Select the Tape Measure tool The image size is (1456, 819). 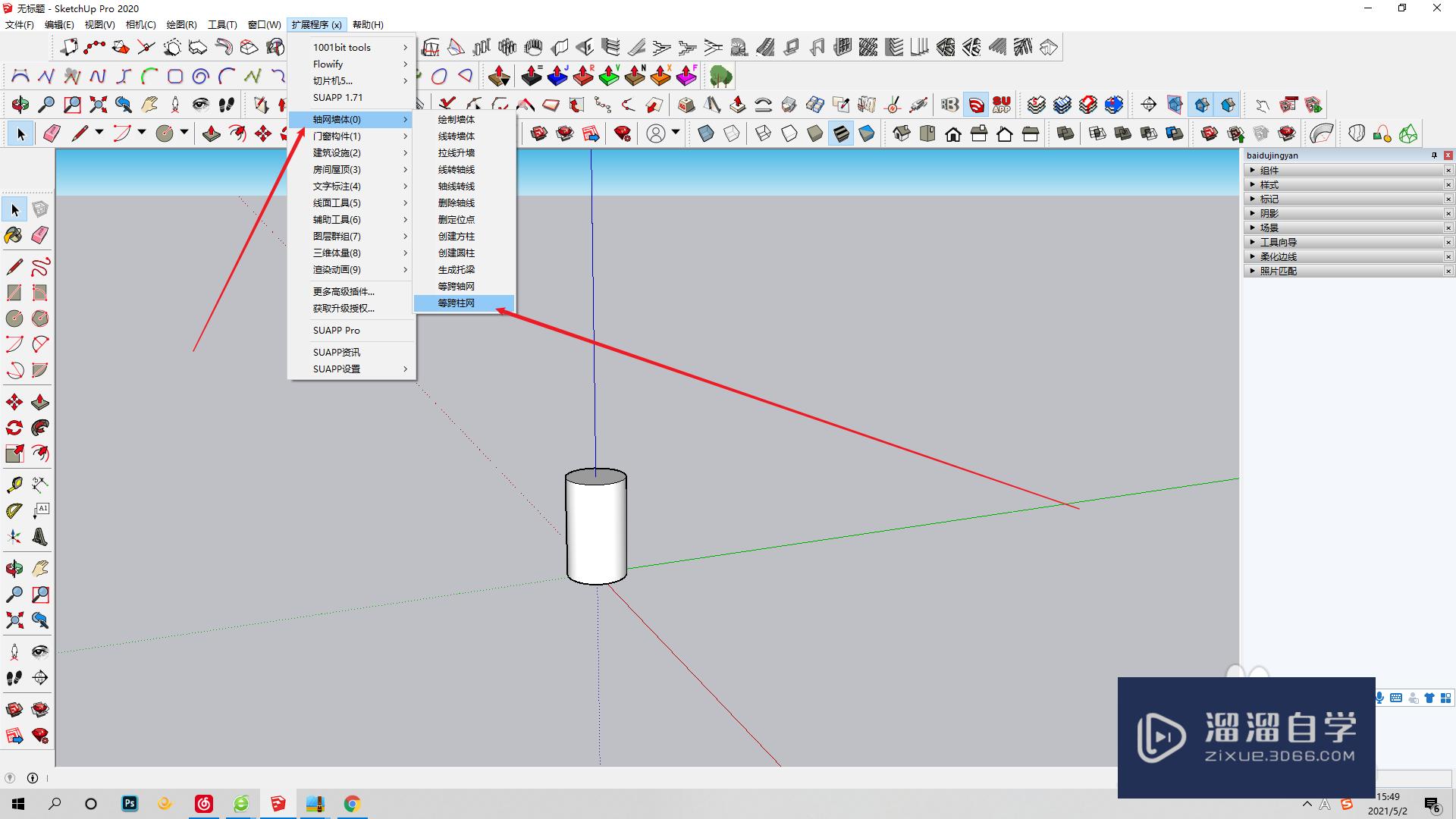point(14,485)
